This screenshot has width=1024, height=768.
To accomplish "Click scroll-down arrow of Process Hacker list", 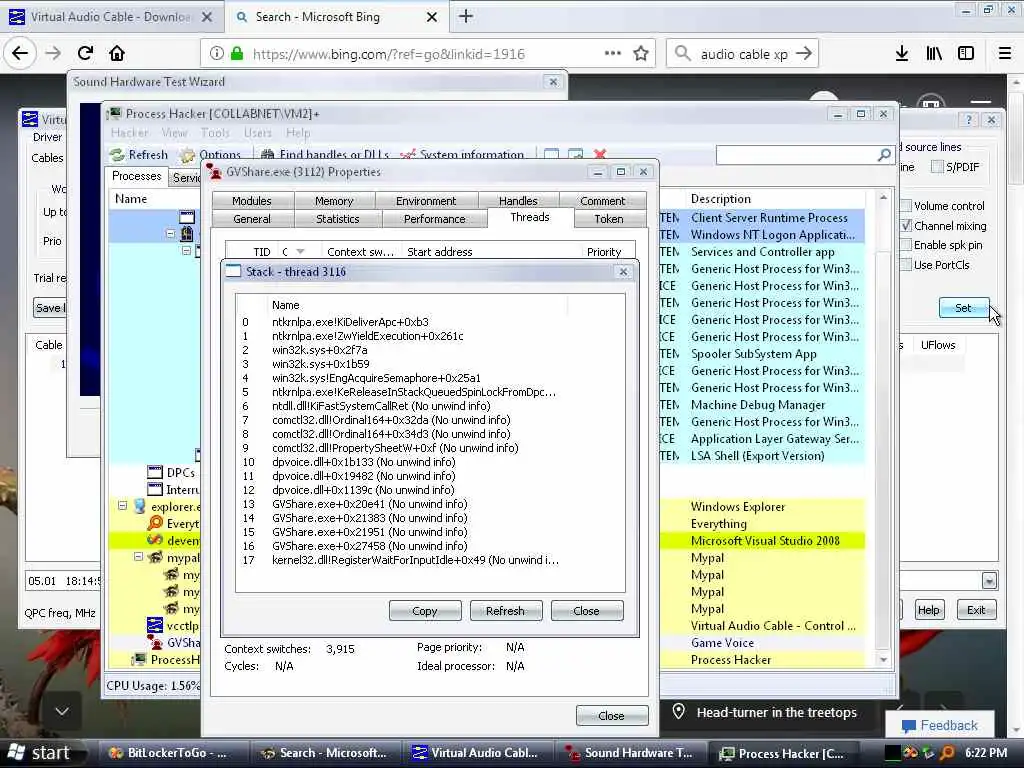I will 884,659.
